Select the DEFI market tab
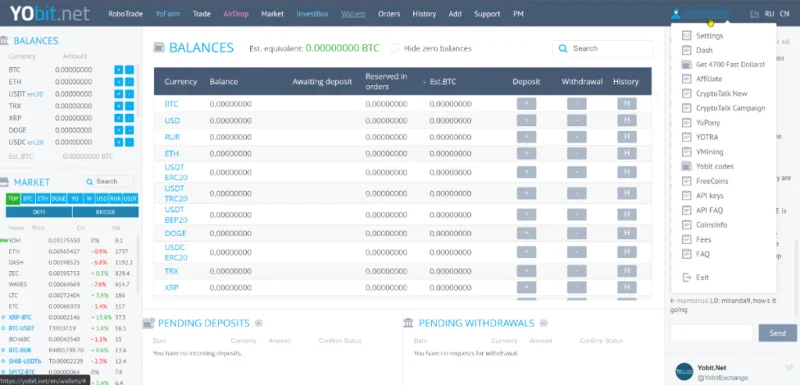The image size is (800, 385). [39, 212]
